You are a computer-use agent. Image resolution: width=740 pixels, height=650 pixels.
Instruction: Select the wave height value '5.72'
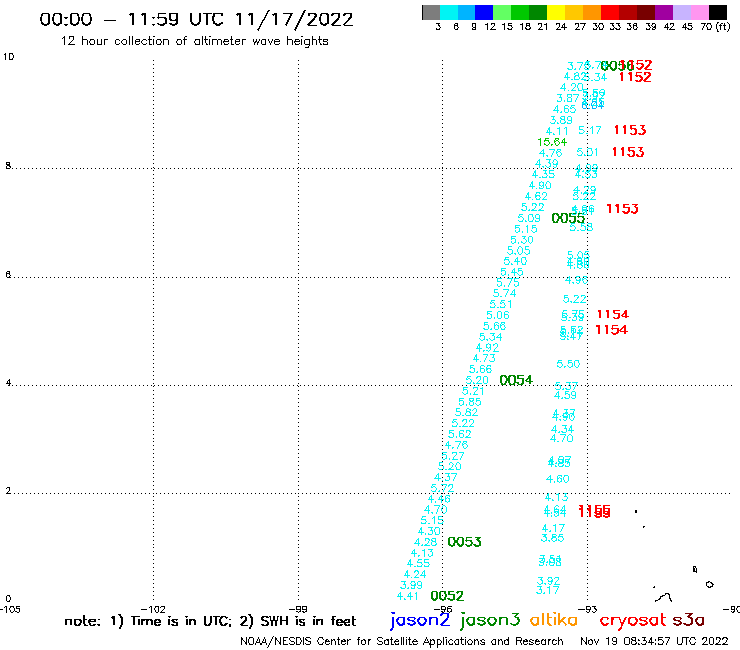(x=442, y=488)
